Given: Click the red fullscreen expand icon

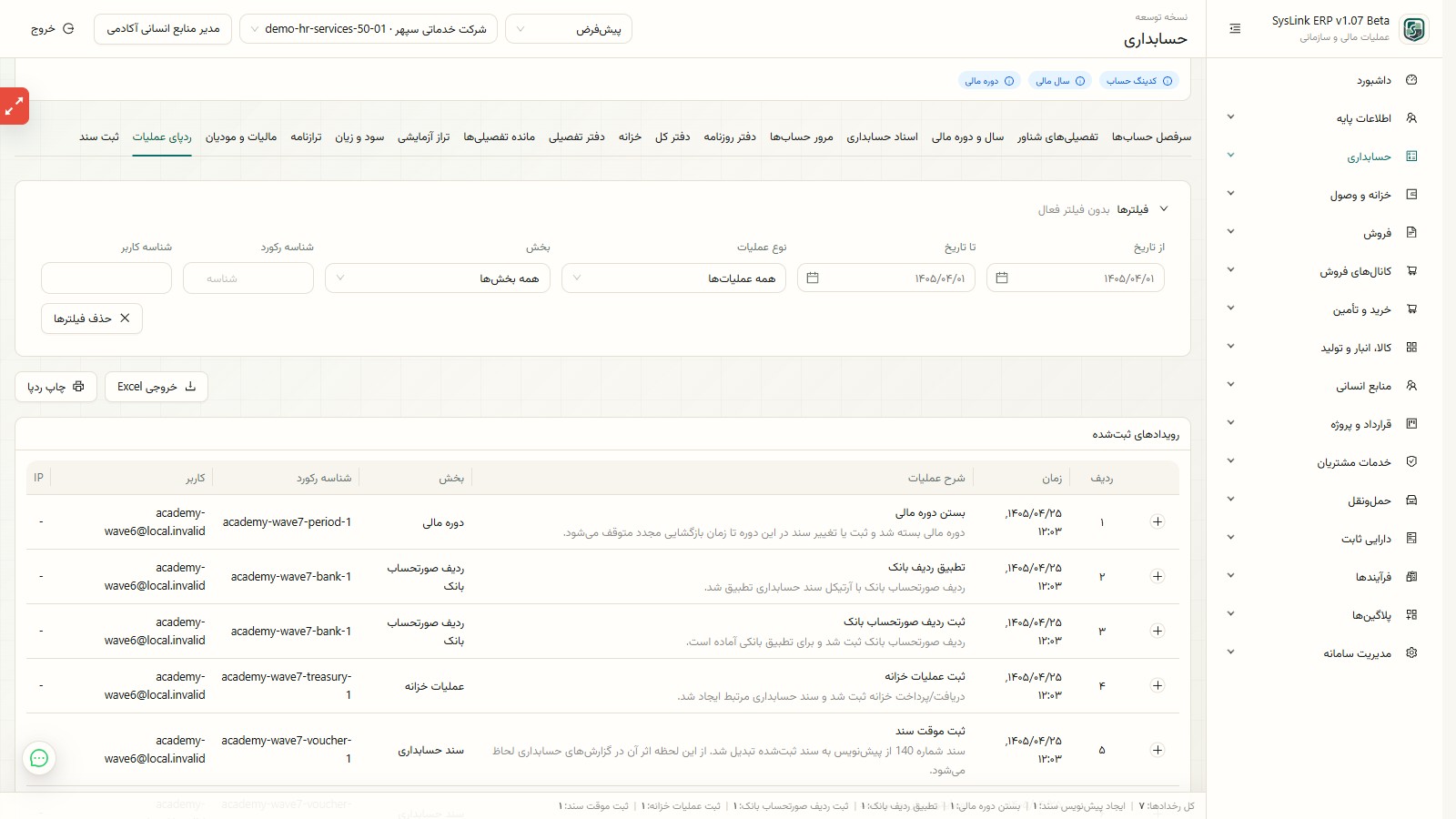Looking at the screenshot, I should [x=14, y=106].
